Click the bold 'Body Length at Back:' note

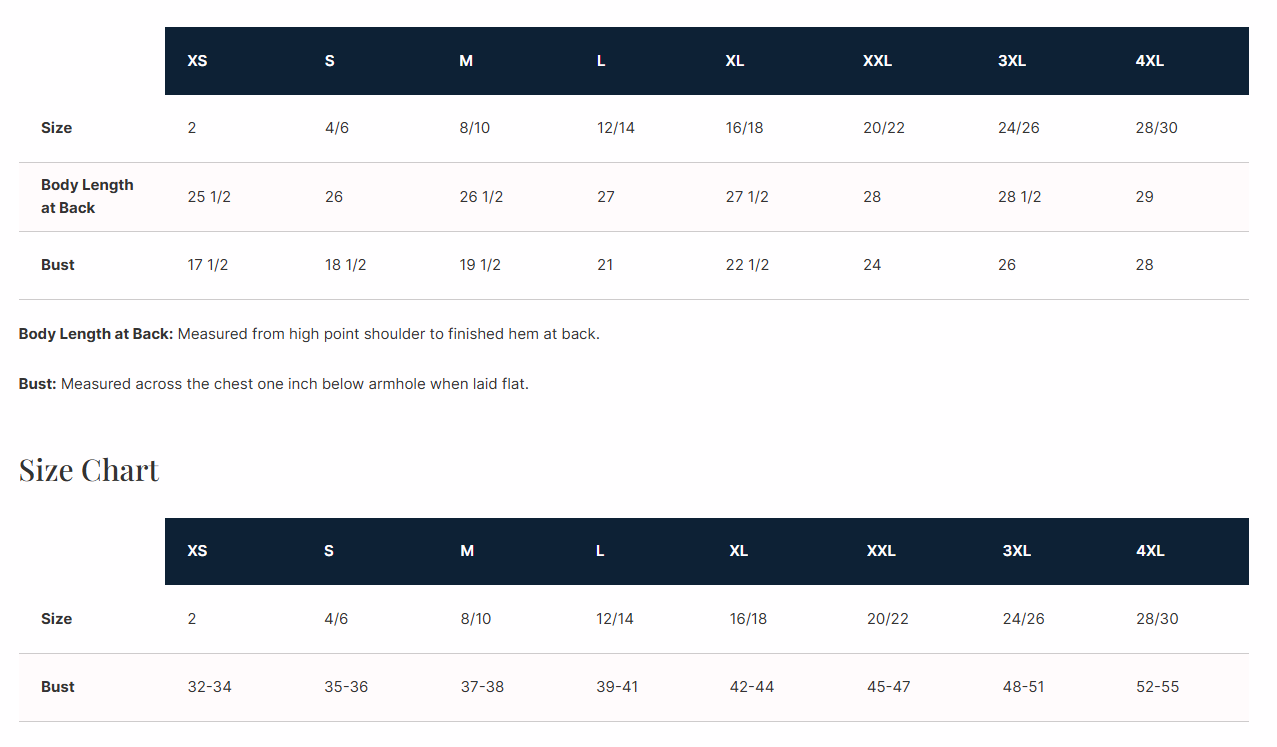click(96, 334)
